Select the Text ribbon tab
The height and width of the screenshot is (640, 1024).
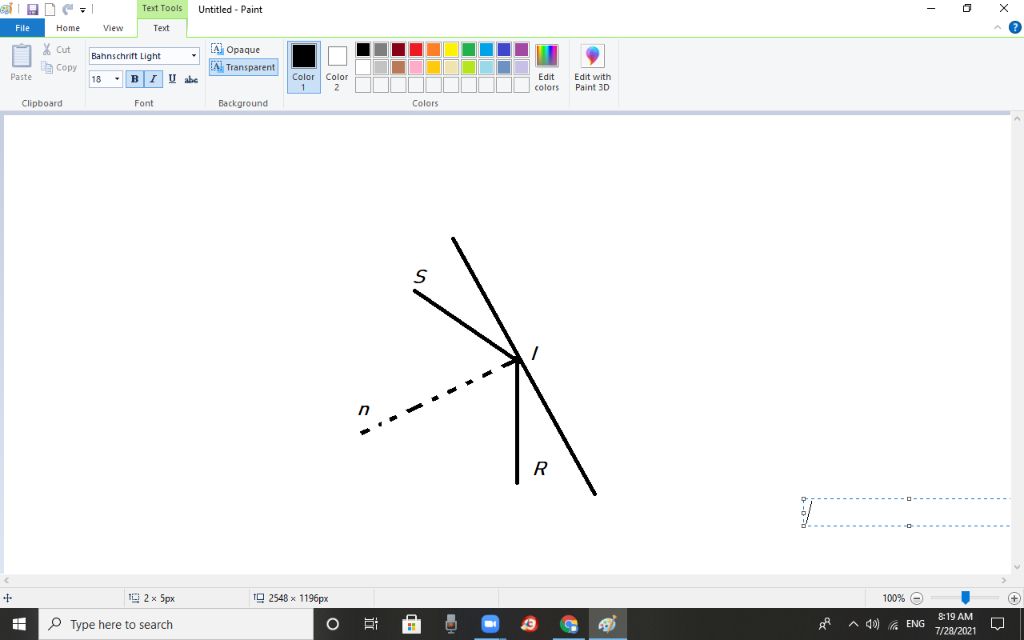click(161, 28)
